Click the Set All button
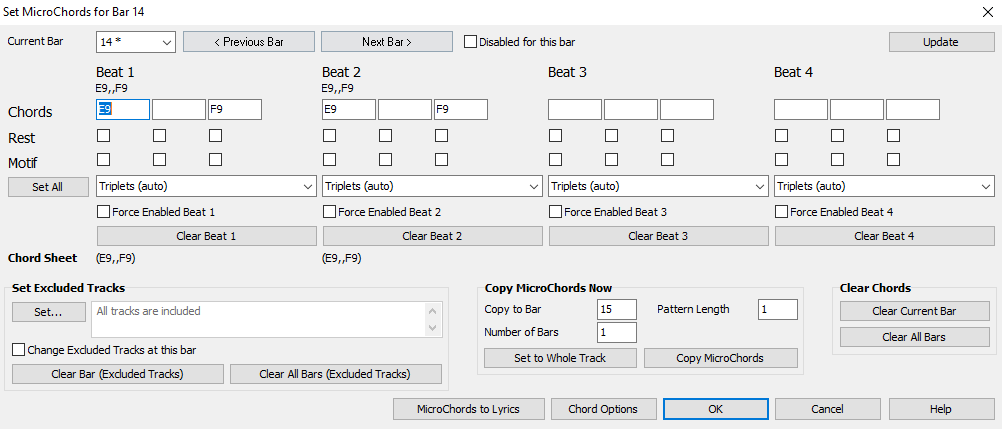The image size is (1002, 429). pos(48,187)
